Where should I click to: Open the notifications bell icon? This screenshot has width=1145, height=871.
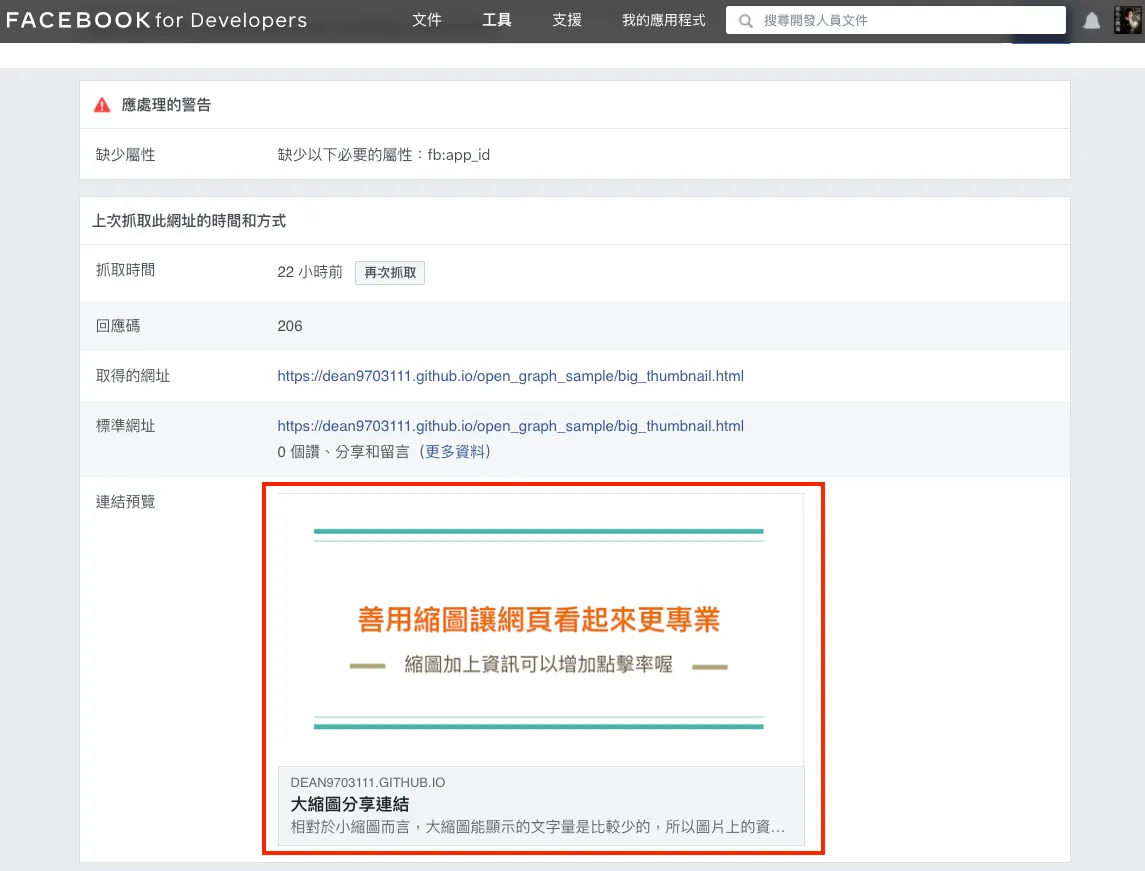(1091, 20)
